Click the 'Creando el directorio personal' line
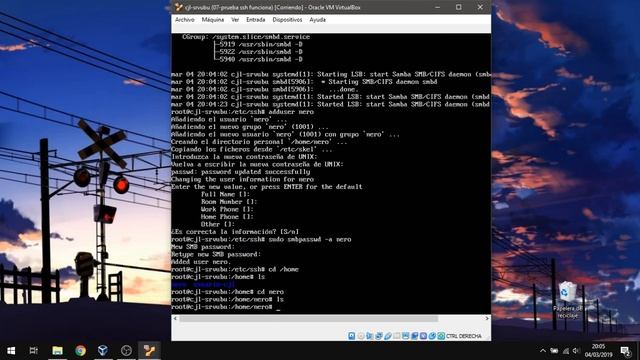640x360 pixels. click(259, 142)
